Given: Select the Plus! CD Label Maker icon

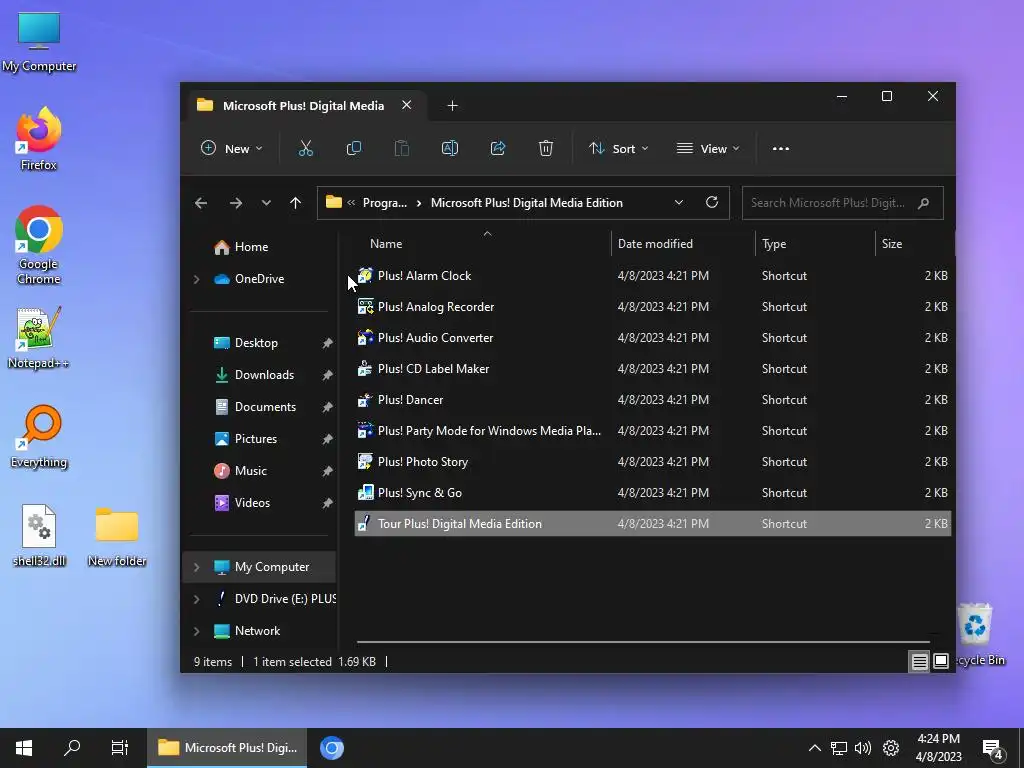Looking at the screenshot, I should (365, 368).
